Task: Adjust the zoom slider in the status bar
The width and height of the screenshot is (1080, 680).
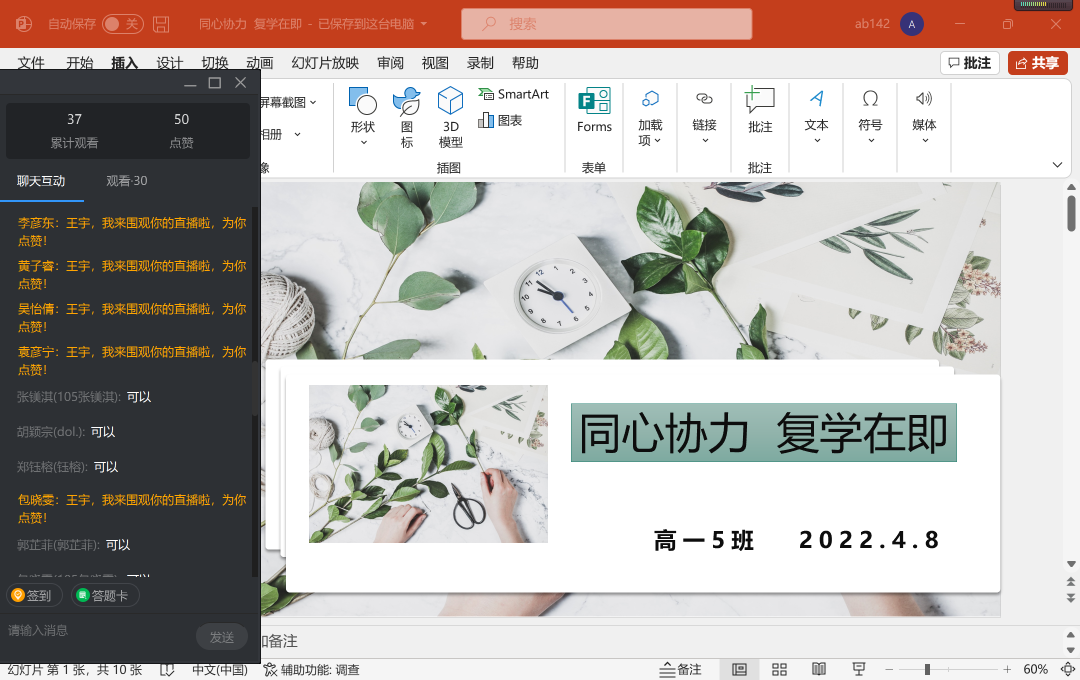Action: point(927,669)
